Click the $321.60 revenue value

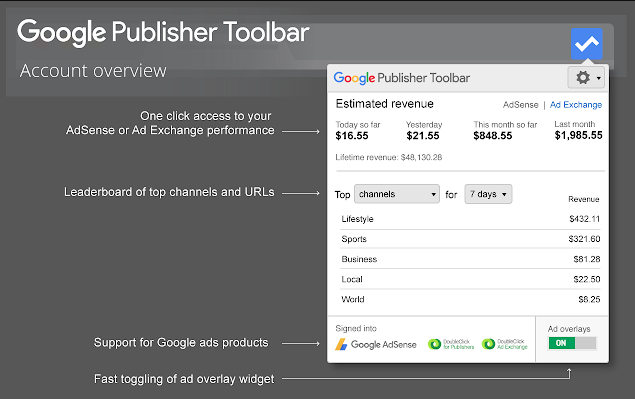[x=584, y=239]
